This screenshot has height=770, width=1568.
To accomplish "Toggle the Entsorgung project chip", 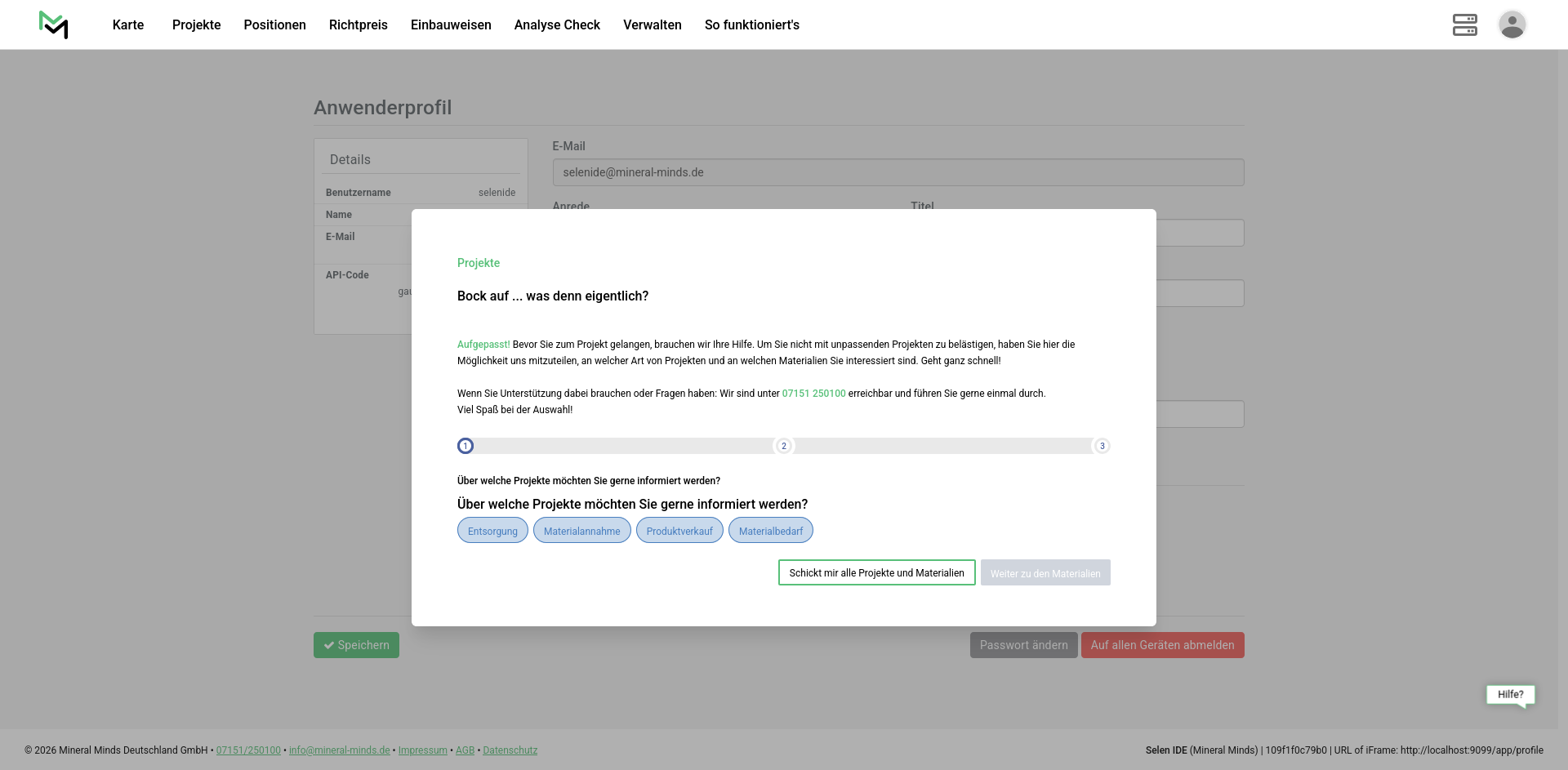I will [x=492, y=531].
